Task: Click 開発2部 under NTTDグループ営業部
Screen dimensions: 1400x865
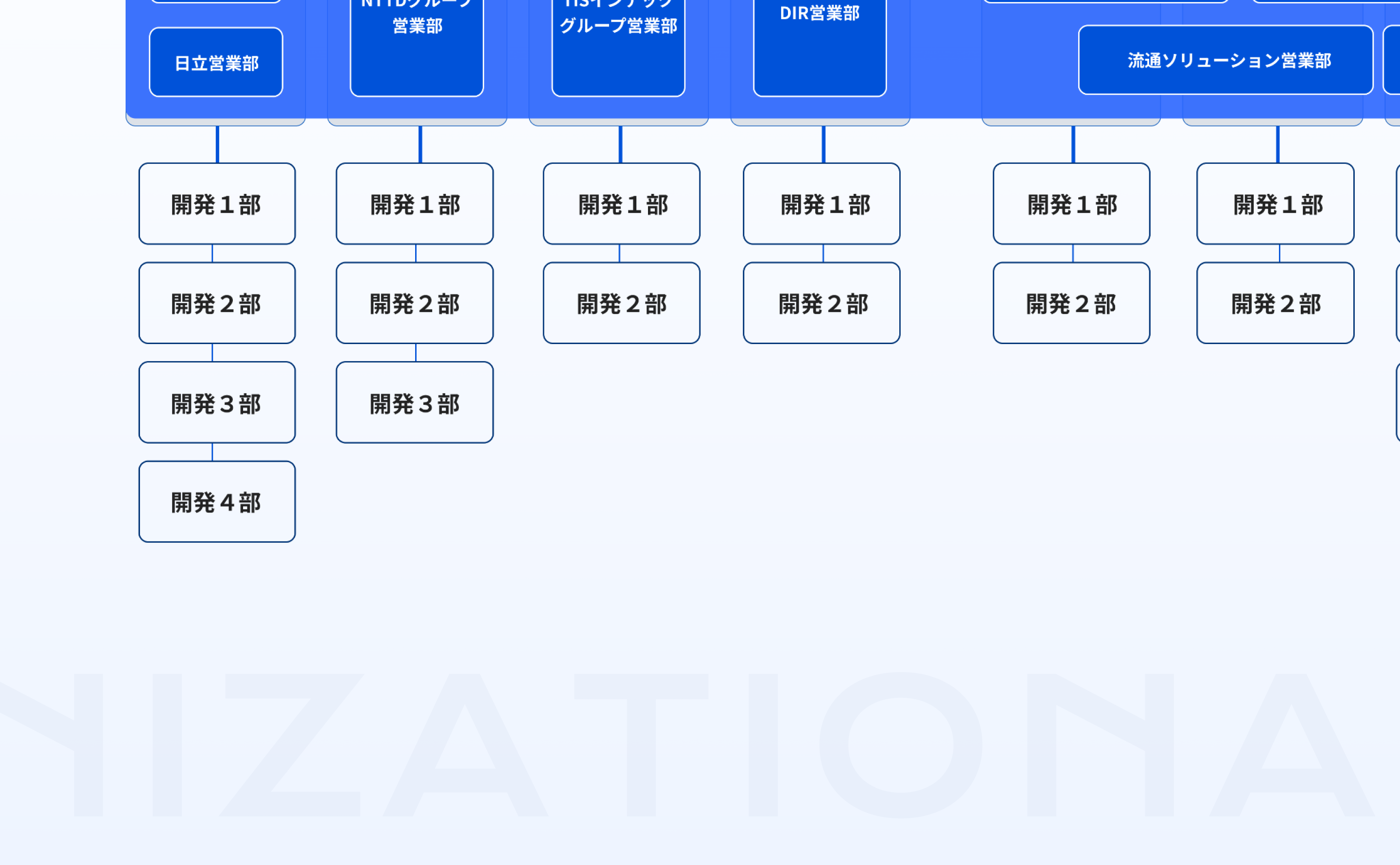Action: point(415,303)
